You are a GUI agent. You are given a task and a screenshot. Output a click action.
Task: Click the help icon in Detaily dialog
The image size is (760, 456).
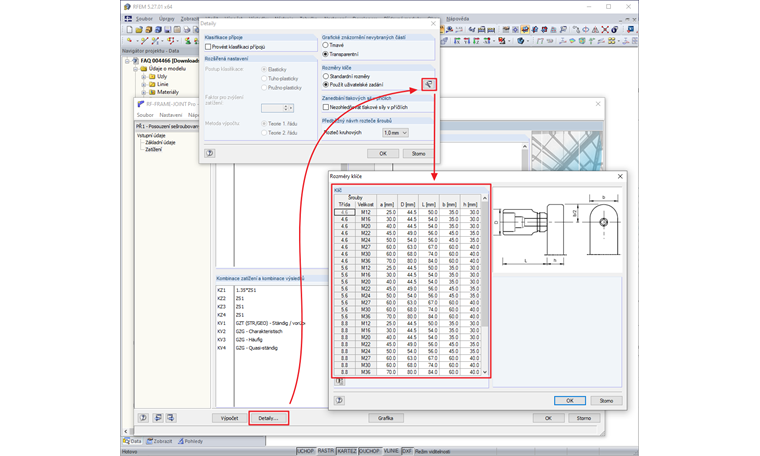[x=209, y=153]
